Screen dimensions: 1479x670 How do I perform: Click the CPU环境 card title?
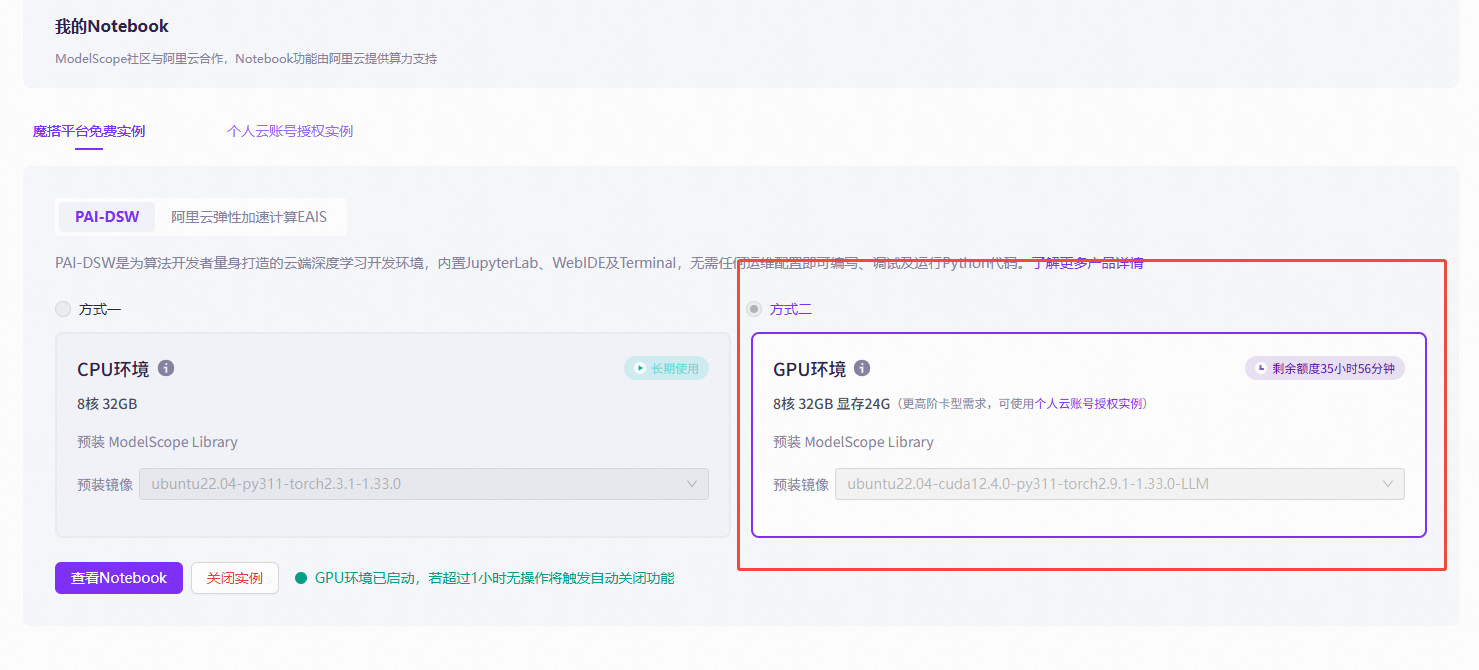tap(113, 369)
